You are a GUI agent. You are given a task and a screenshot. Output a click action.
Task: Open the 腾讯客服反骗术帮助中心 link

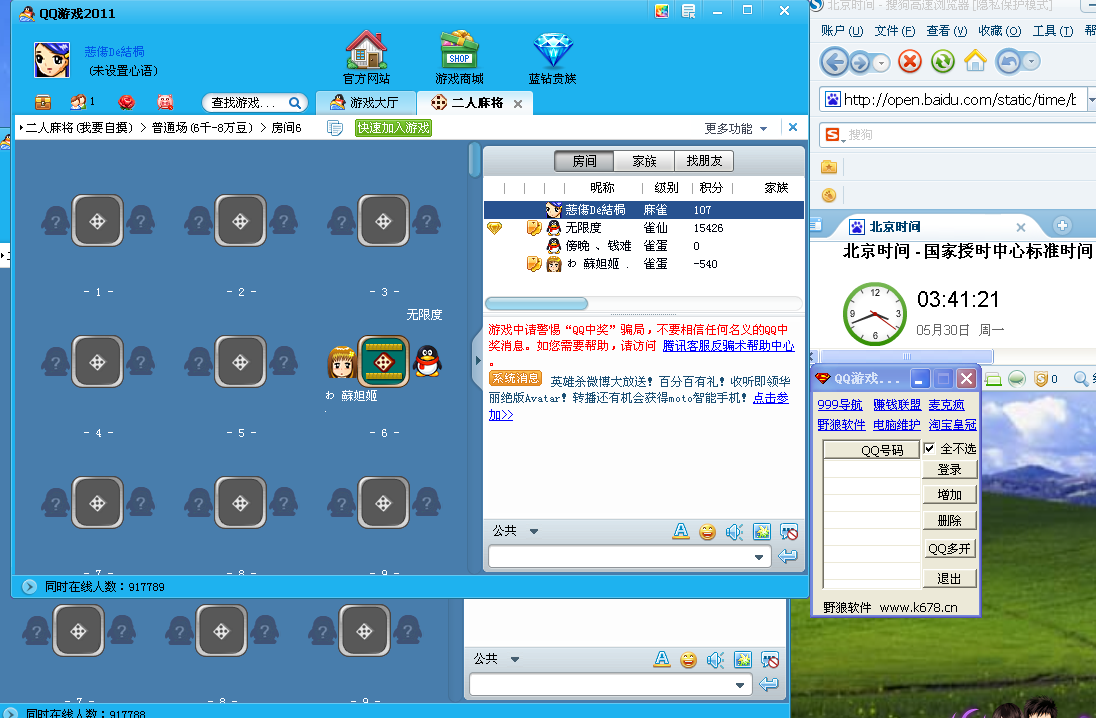pyautogui.click(x=728, y=346)
